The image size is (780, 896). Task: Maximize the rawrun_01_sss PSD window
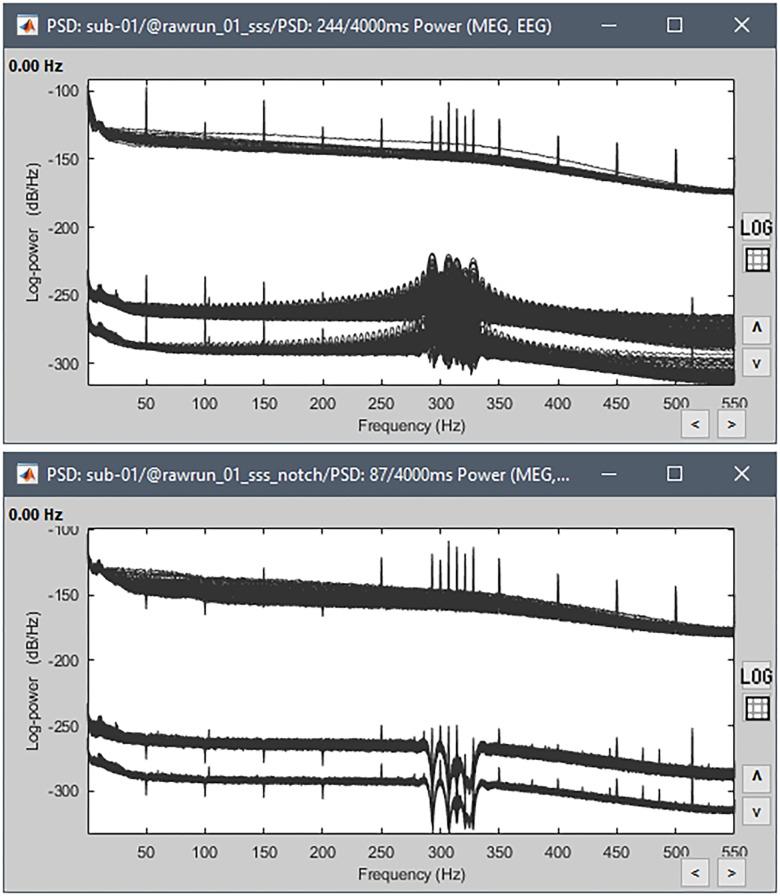click(675, 25)
